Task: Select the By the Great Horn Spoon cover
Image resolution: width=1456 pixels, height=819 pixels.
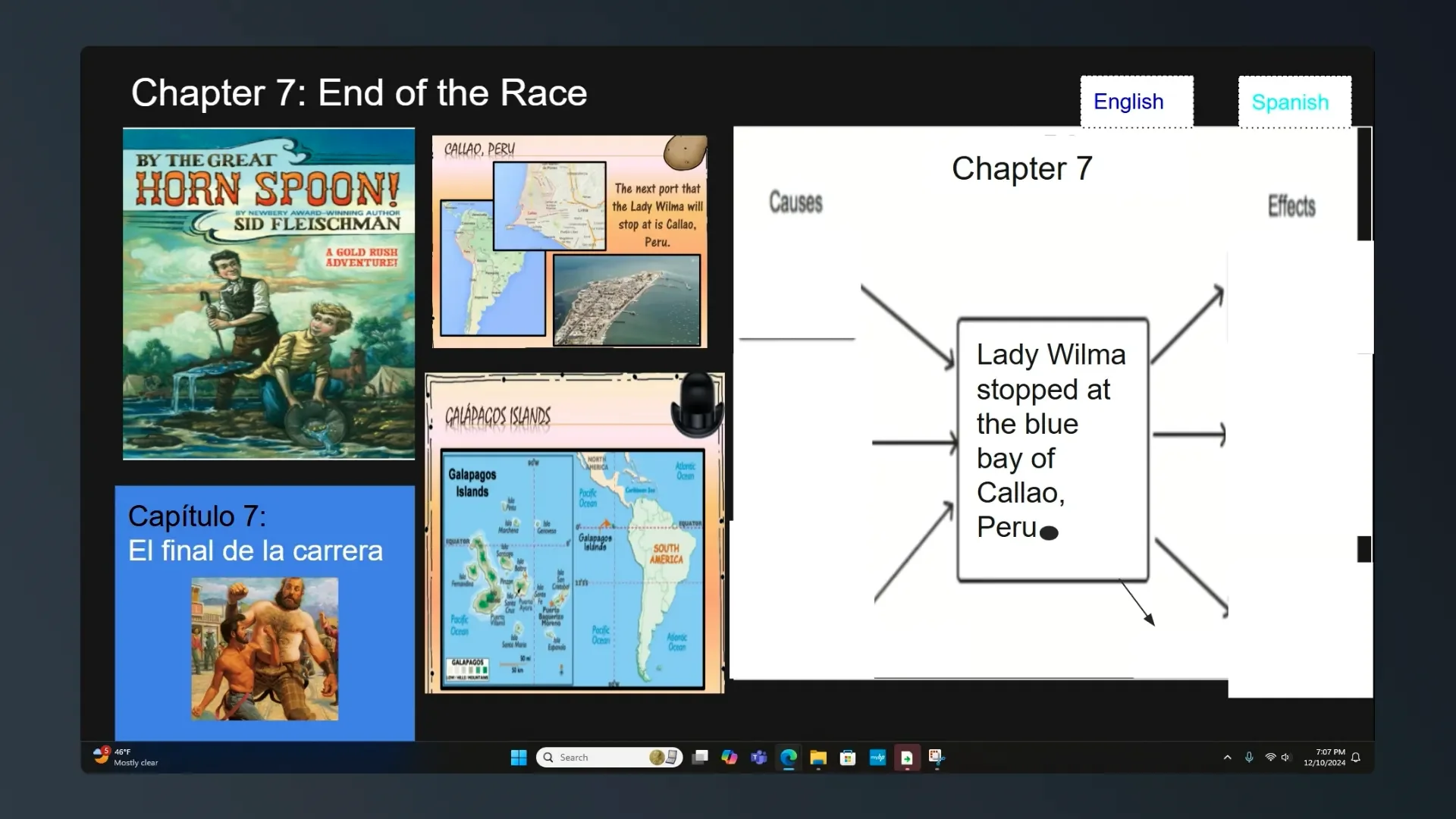Action: pos(268,293)
